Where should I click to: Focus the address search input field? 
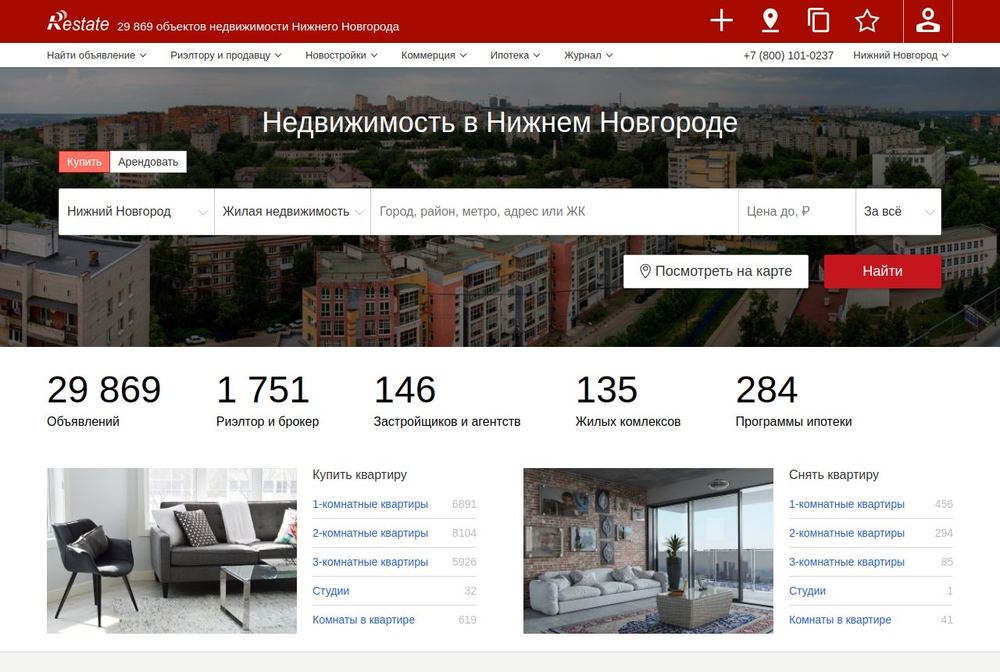554,212
